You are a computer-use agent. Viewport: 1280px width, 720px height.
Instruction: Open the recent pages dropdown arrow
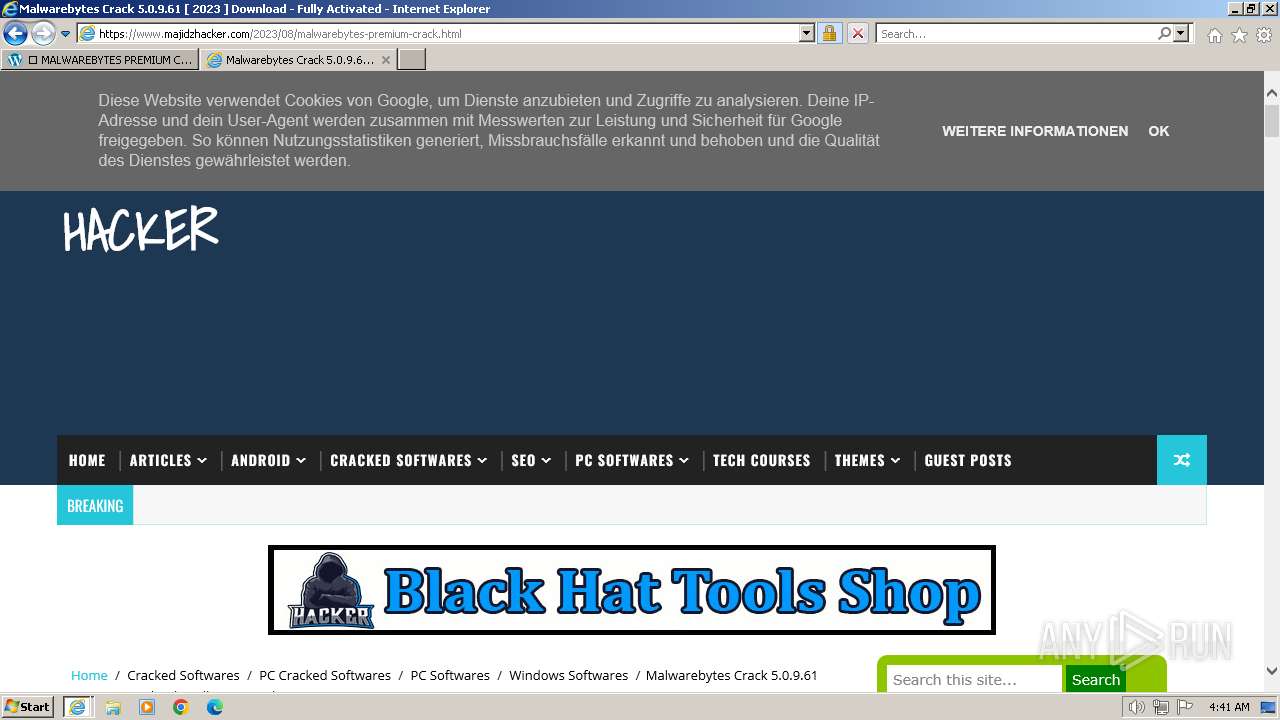tap(66, 34)
